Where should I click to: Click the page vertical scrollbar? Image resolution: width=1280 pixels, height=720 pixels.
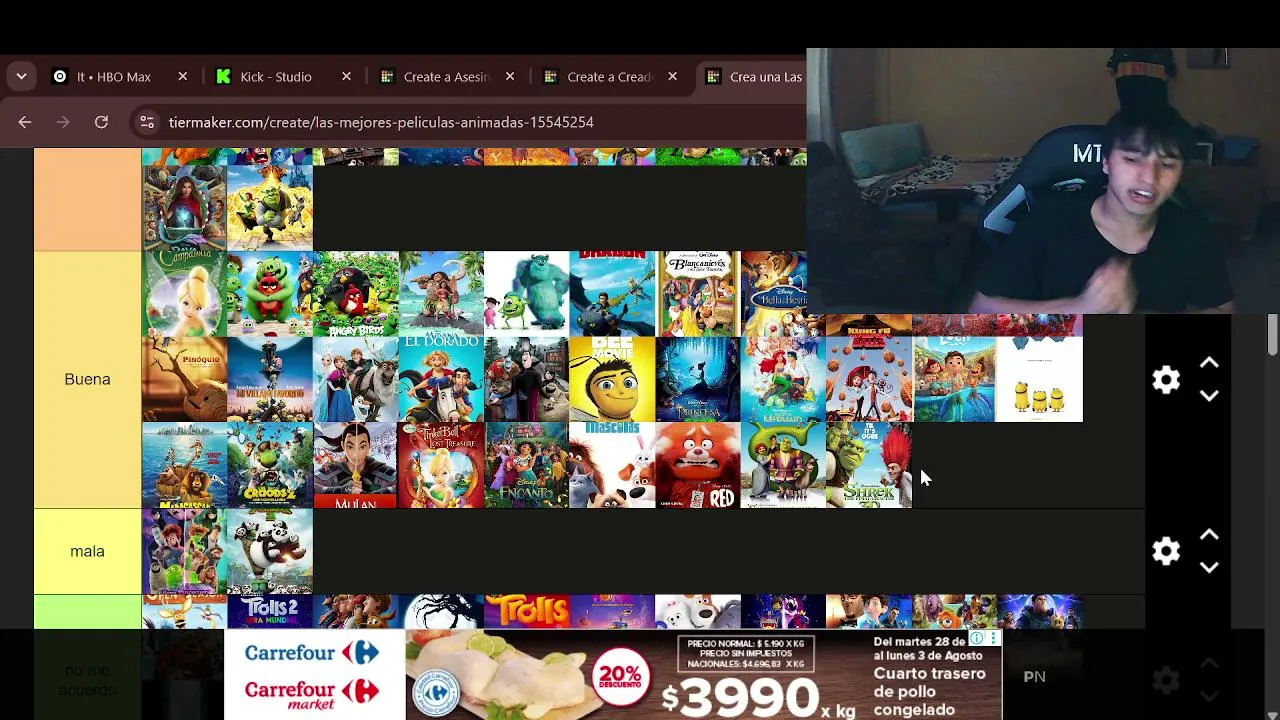click(1272, 334)
